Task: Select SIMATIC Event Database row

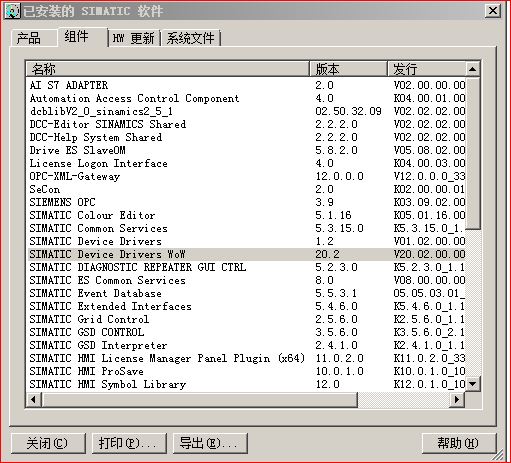Action: [x=246, y=293]
